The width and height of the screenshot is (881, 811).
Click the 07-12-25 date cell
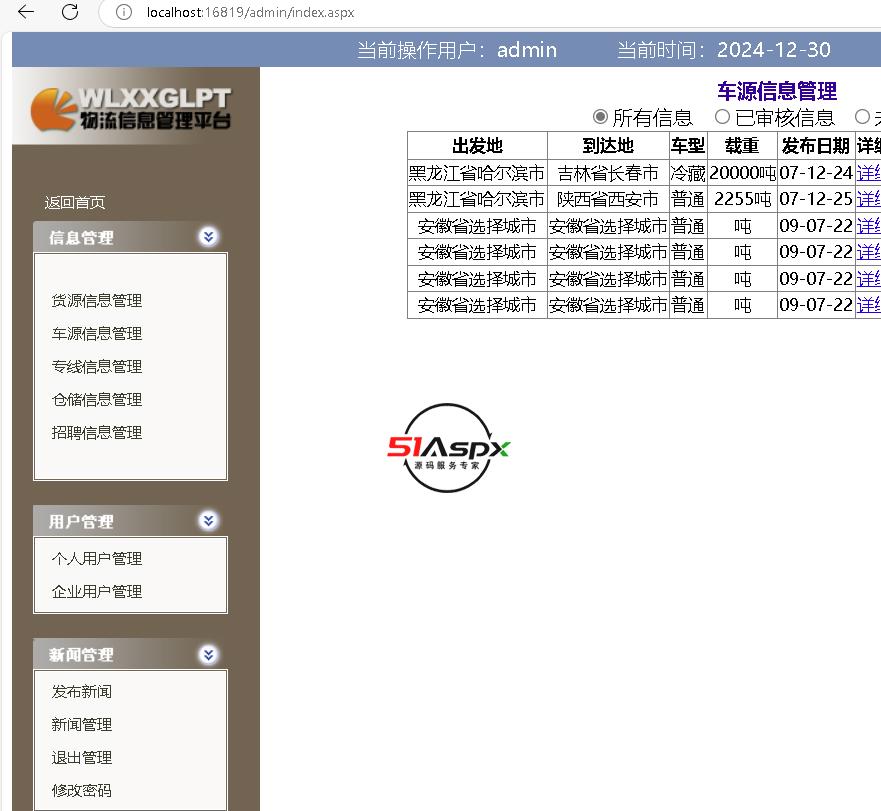[x=815, y=199]
